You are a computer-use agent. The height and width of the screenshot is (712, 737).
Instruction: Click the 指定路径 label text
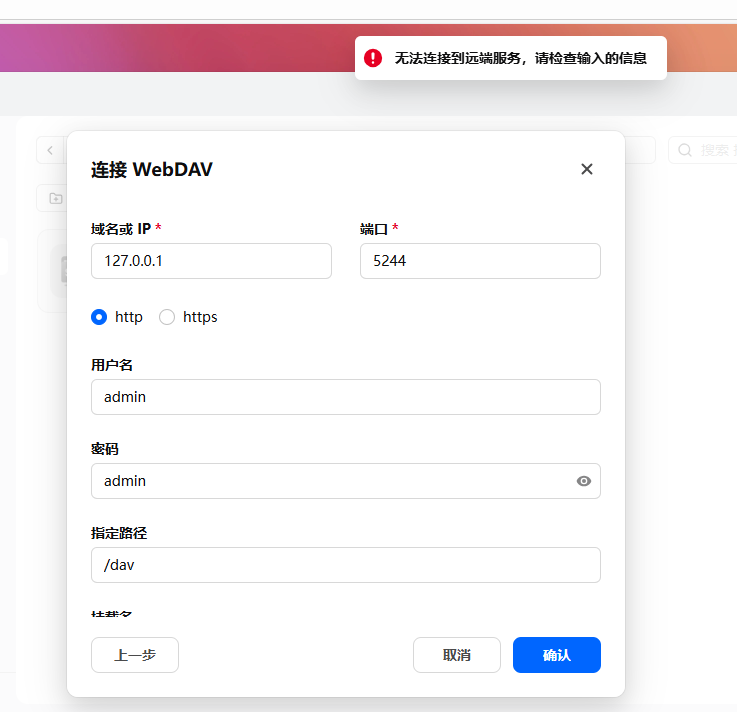[x=119, y=533]
